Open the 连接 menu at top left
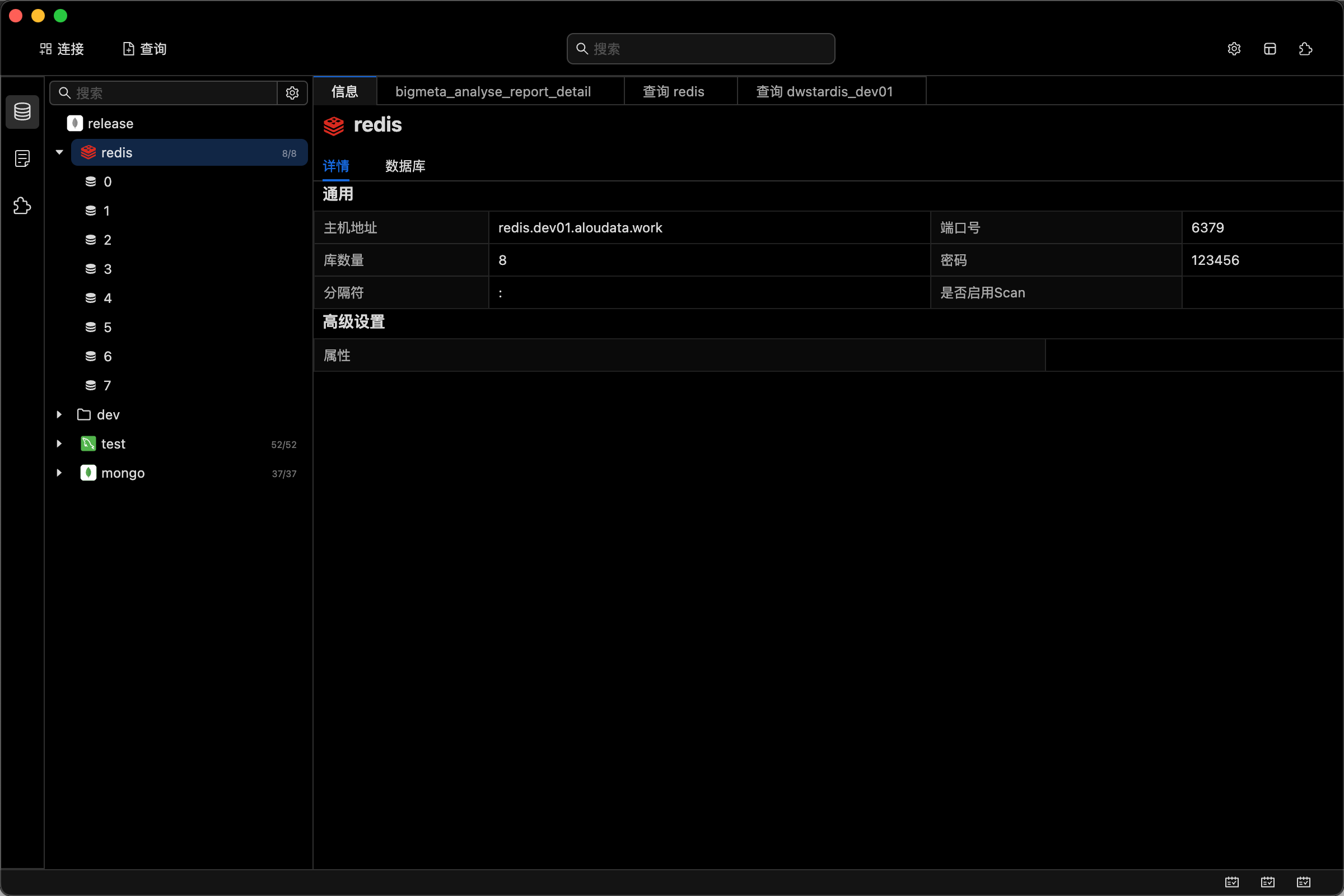This screenshot has height=896, width=1344. pos(62,49)
